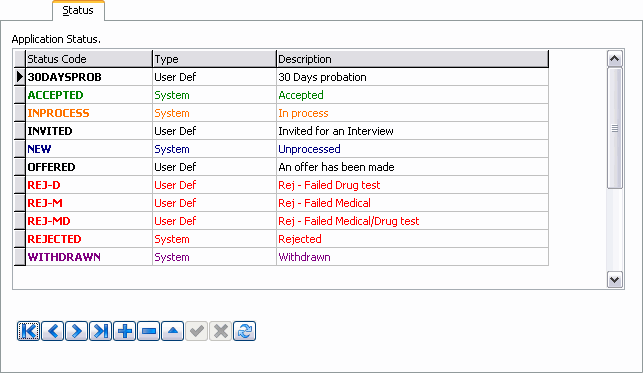Click System type in REJECTED row
Screen dimensions: 643x373
(214, 239)
